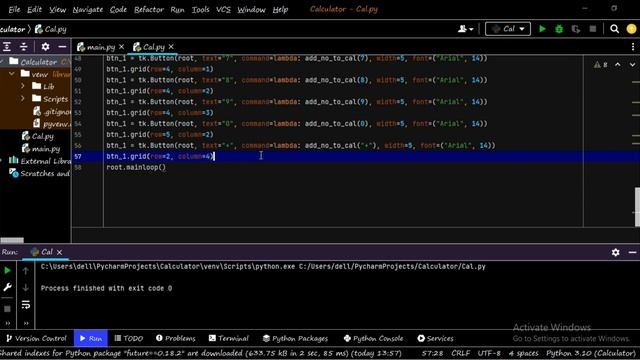Viewport: 640px width, 360px height.
Task: Select Cal.py in the project tree
Action: tap(38, 136)
